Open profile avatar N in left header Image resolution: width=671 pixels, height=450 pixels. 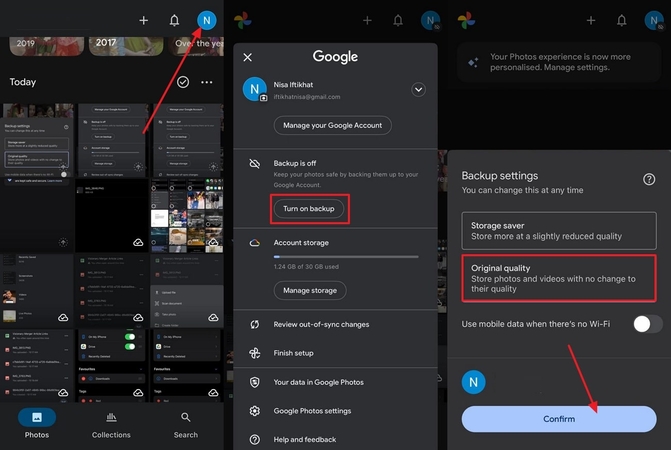click(206, 20)
